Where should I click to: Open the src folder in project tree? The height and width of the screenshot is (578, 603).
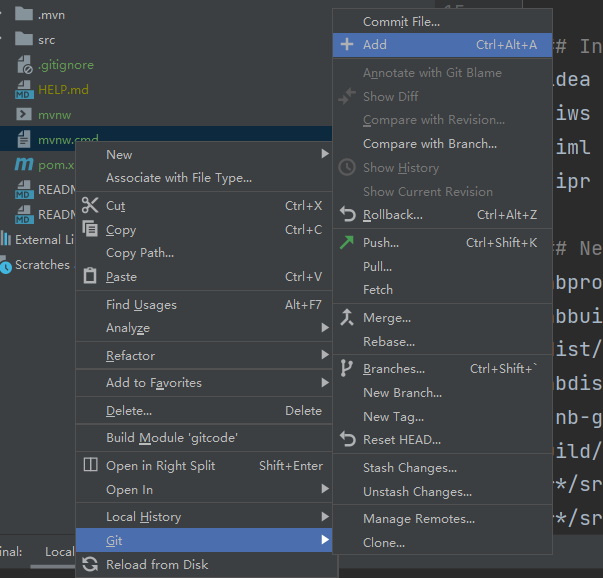coord(47,40)
